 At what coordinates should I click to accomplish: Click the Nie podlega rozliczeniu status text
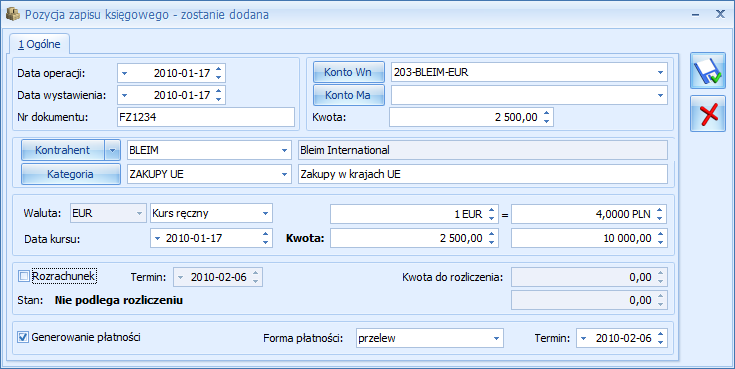(119, 300)
